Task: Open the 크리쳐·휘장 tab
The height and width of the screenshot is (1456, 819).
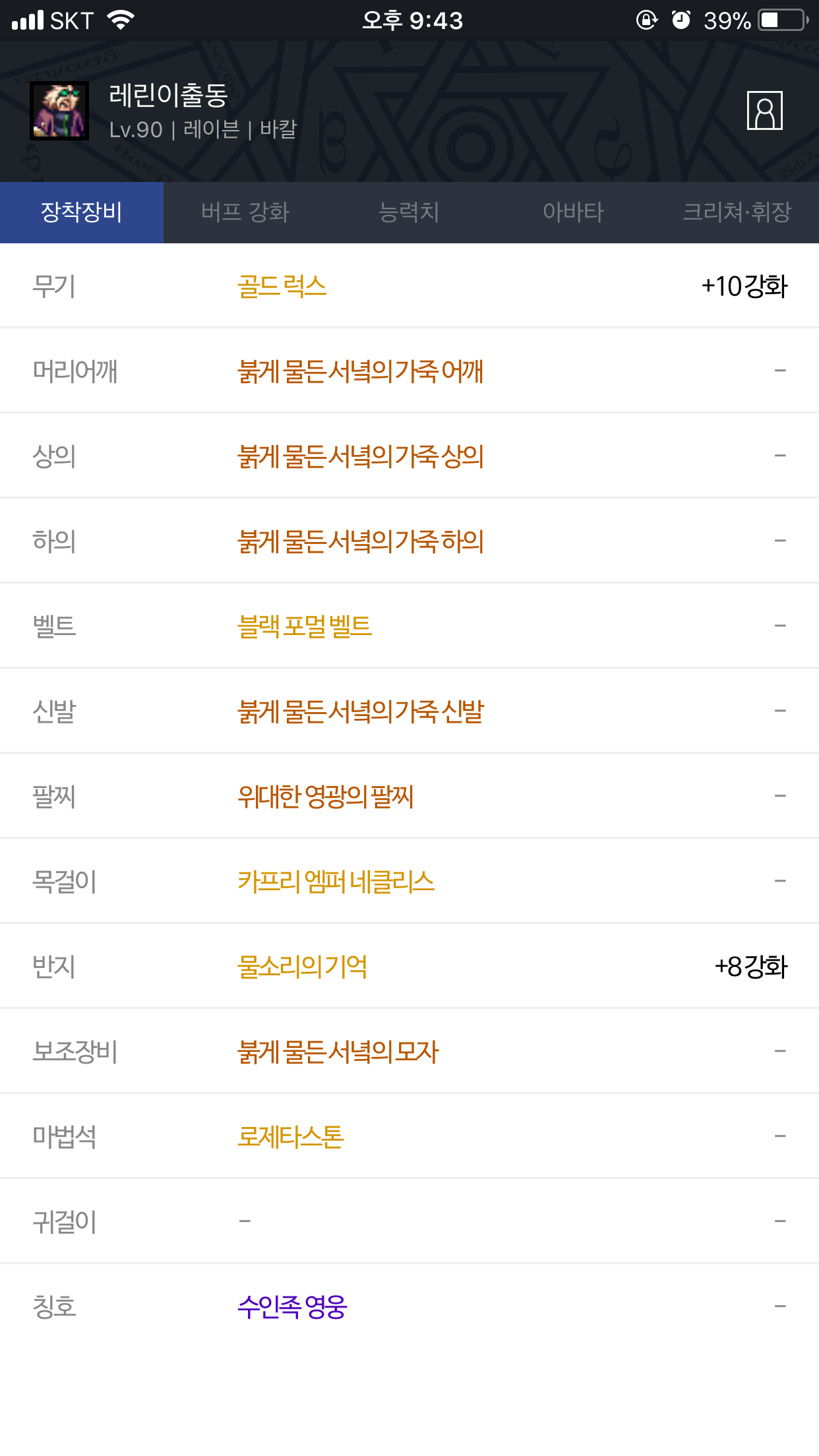Action: click(x=737, y=212)
